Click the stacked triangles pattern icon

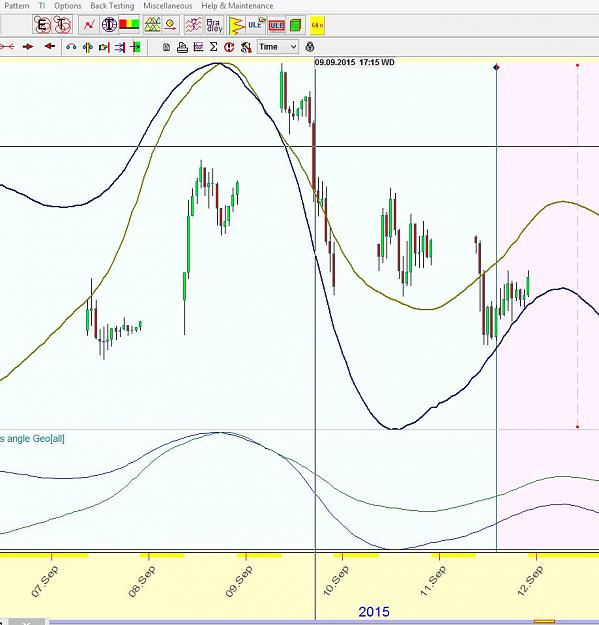[x=152, y=25]
